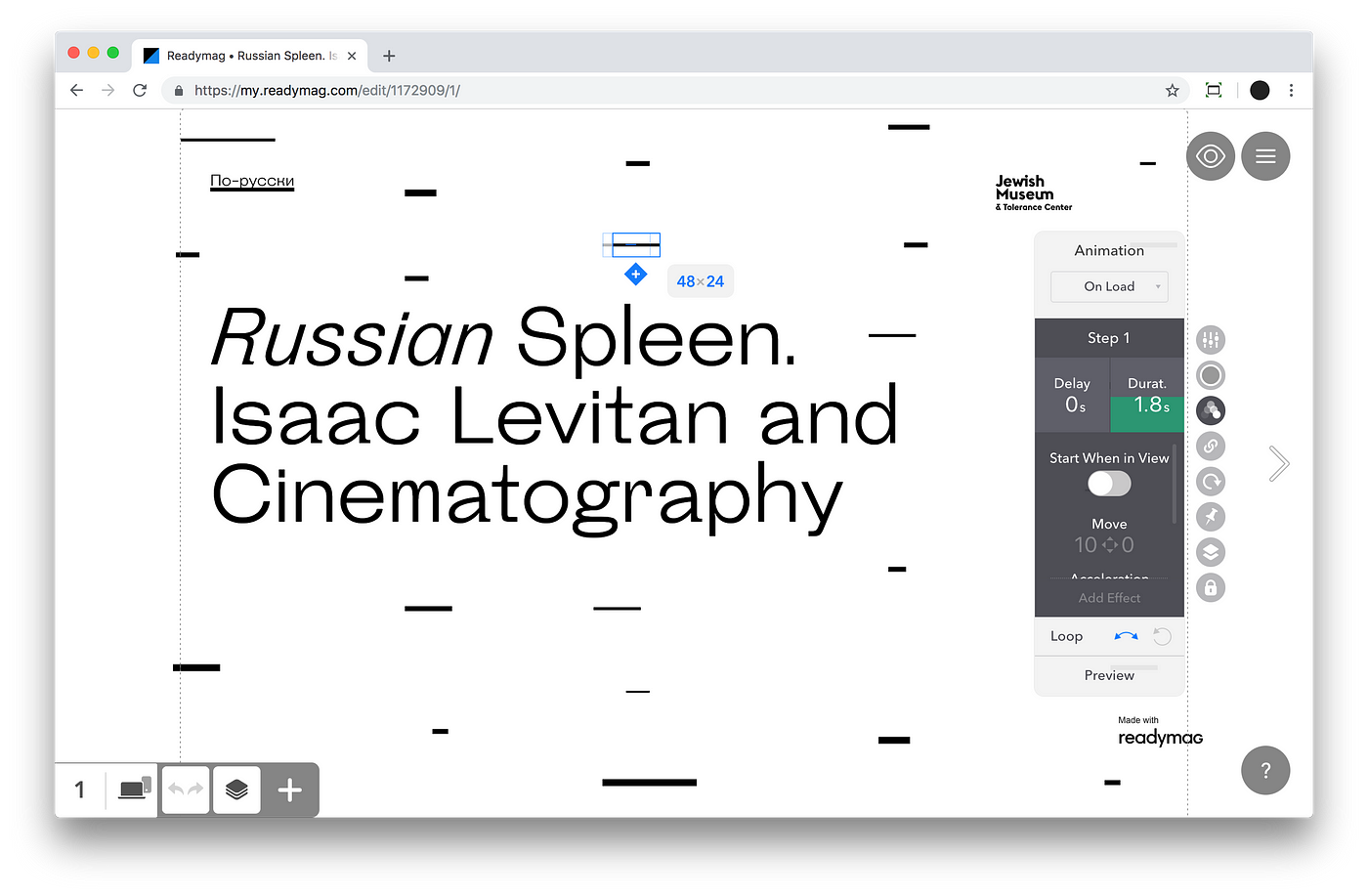Click the blue diamond plus handle
The height and width of the screenshot is (896, 1368).
click(636, 275)
